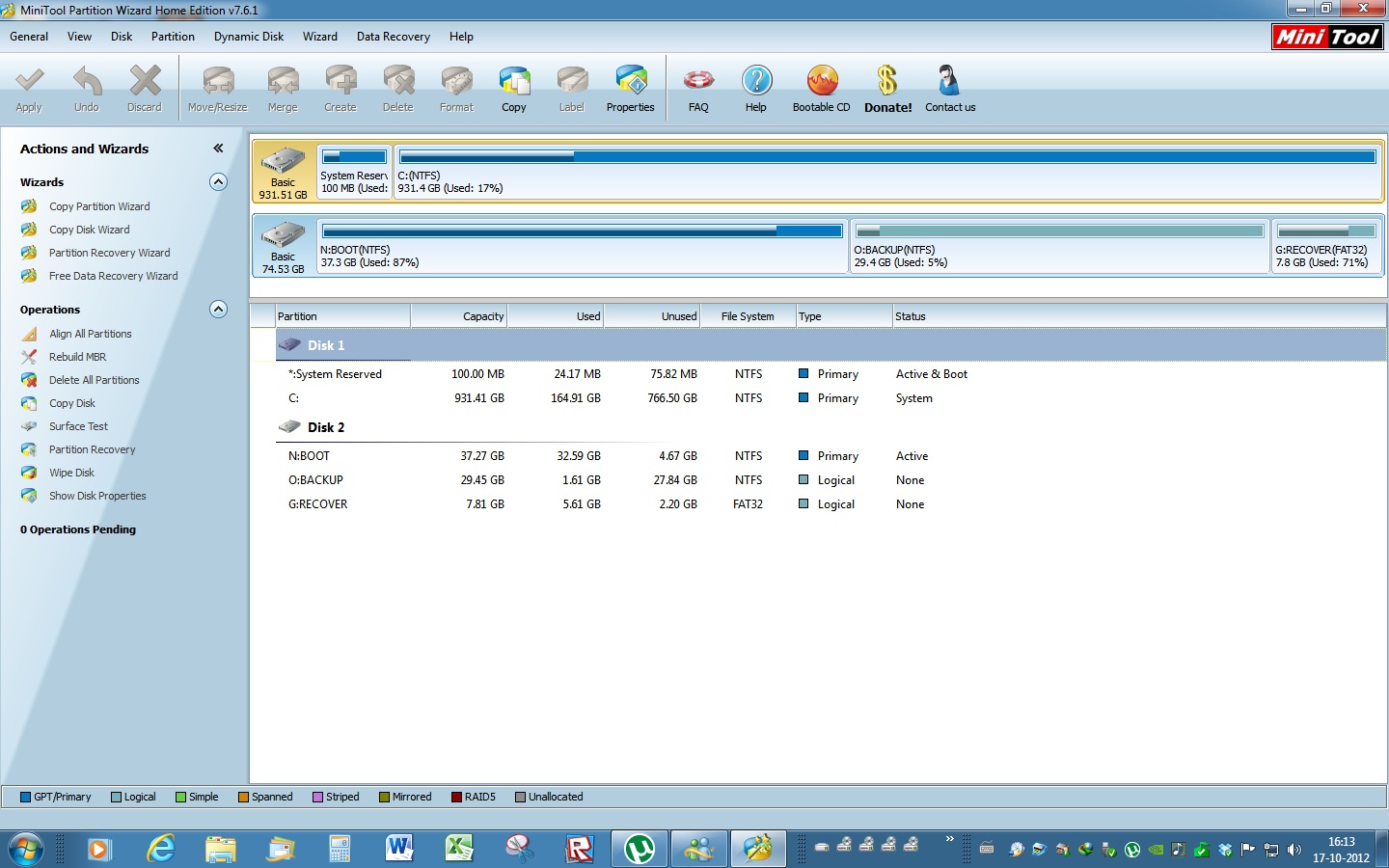Image resolution: width=1389 pixels, height=868 pixels.
Task: Click the Discard X toolbar icon
Action: click(x=145, y=81)
